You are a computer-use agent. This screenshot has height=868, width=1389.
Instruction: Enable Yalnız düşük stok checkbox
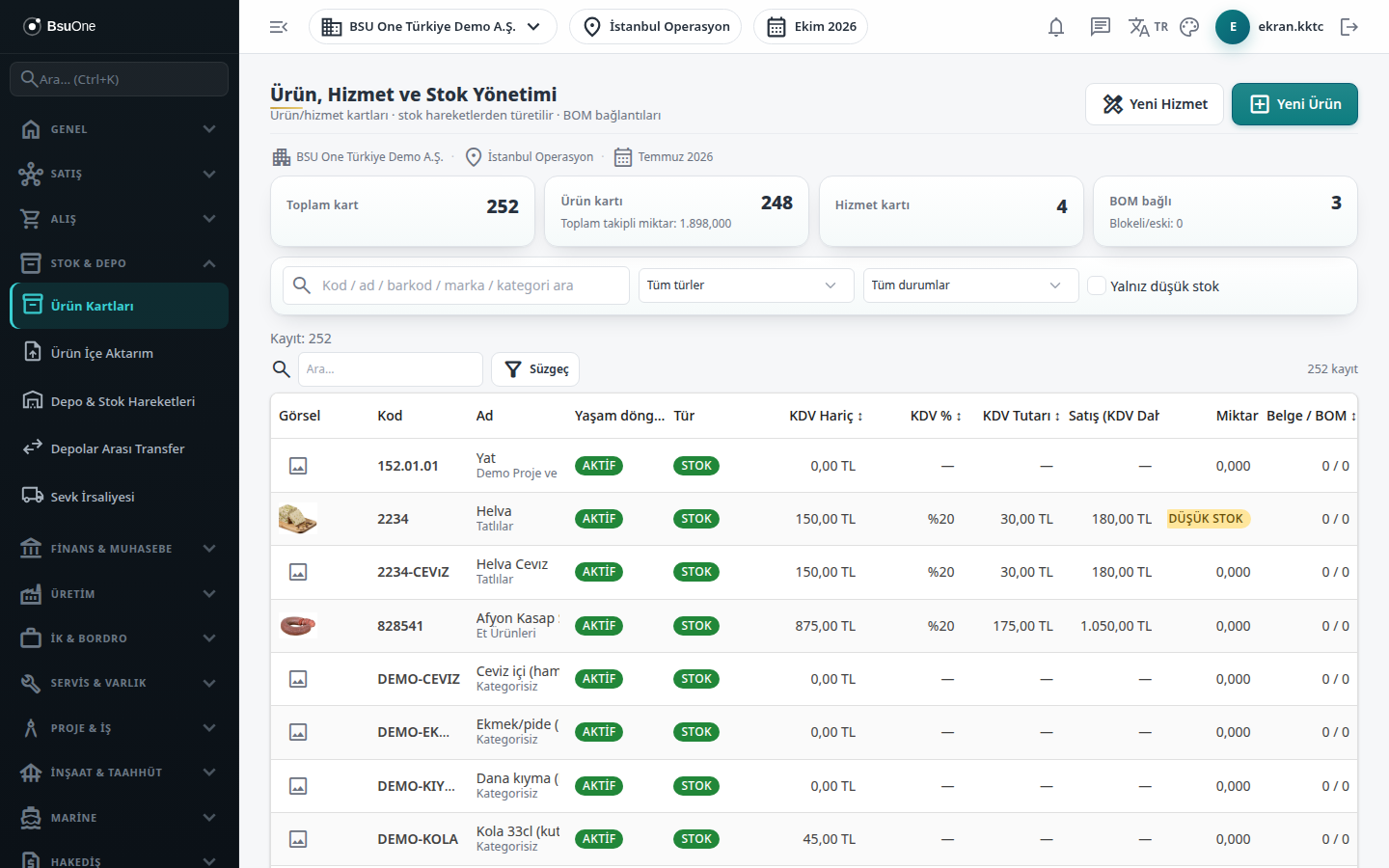tap(1097, 285)
